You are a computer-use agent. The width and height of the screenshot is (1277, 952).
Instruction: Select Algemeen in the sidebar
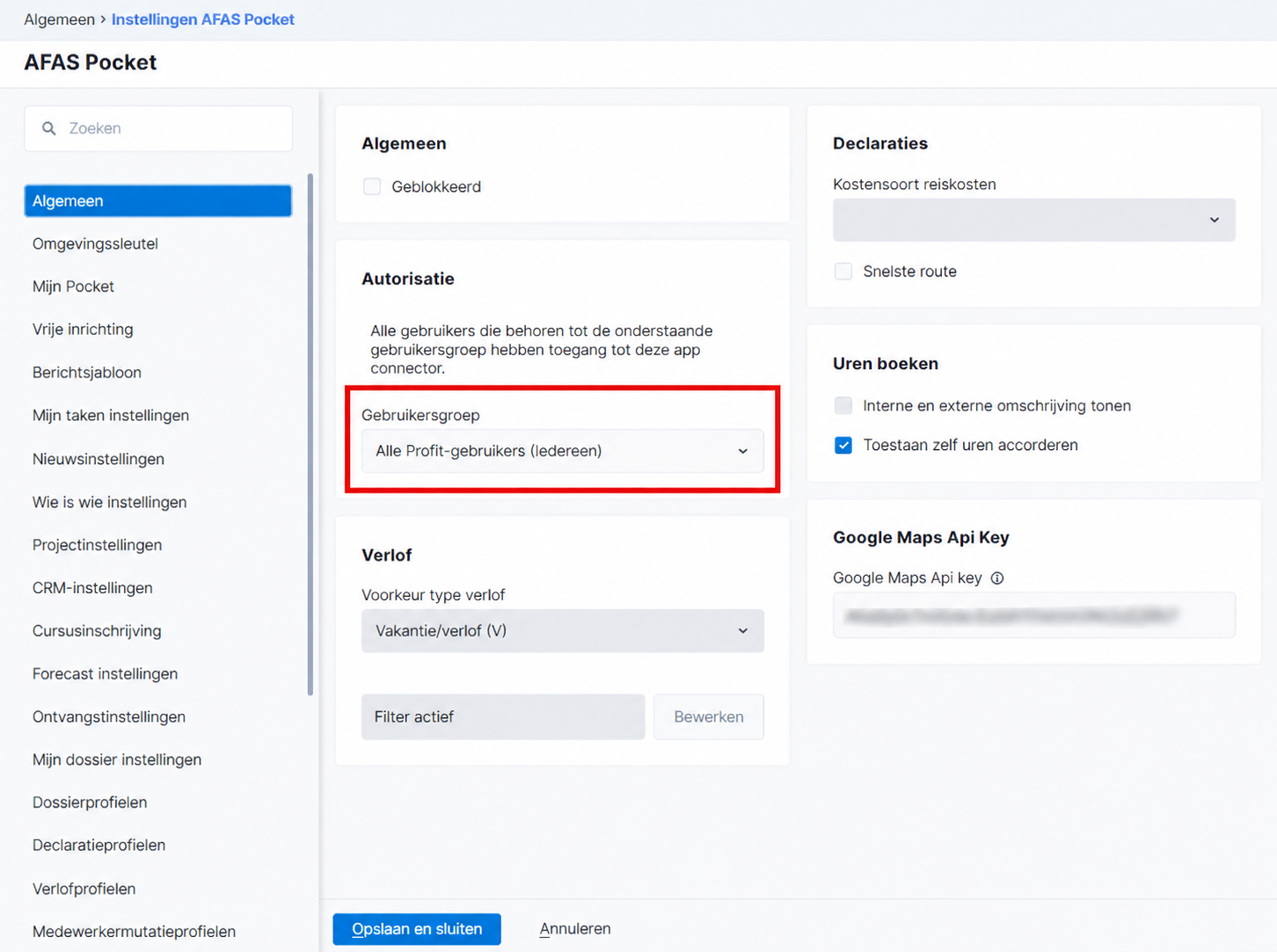[158, 200]
